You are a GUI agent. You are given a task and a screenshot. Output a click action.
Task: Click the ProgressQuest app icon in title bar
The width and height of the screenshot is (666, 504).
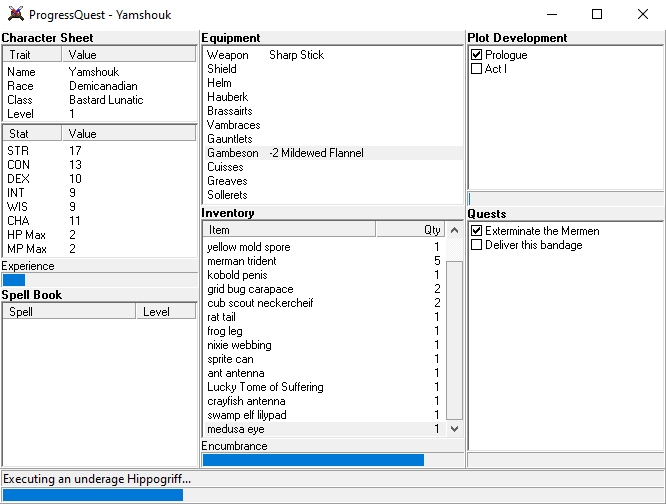16,14
